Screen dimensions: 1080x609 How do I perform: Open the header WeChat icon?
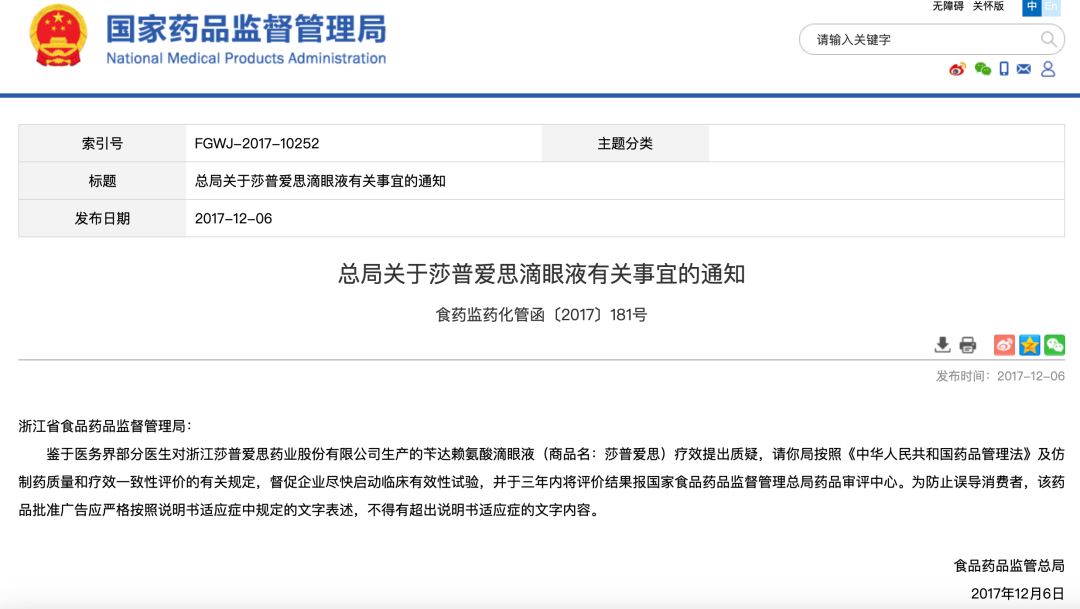pos(983,69)
